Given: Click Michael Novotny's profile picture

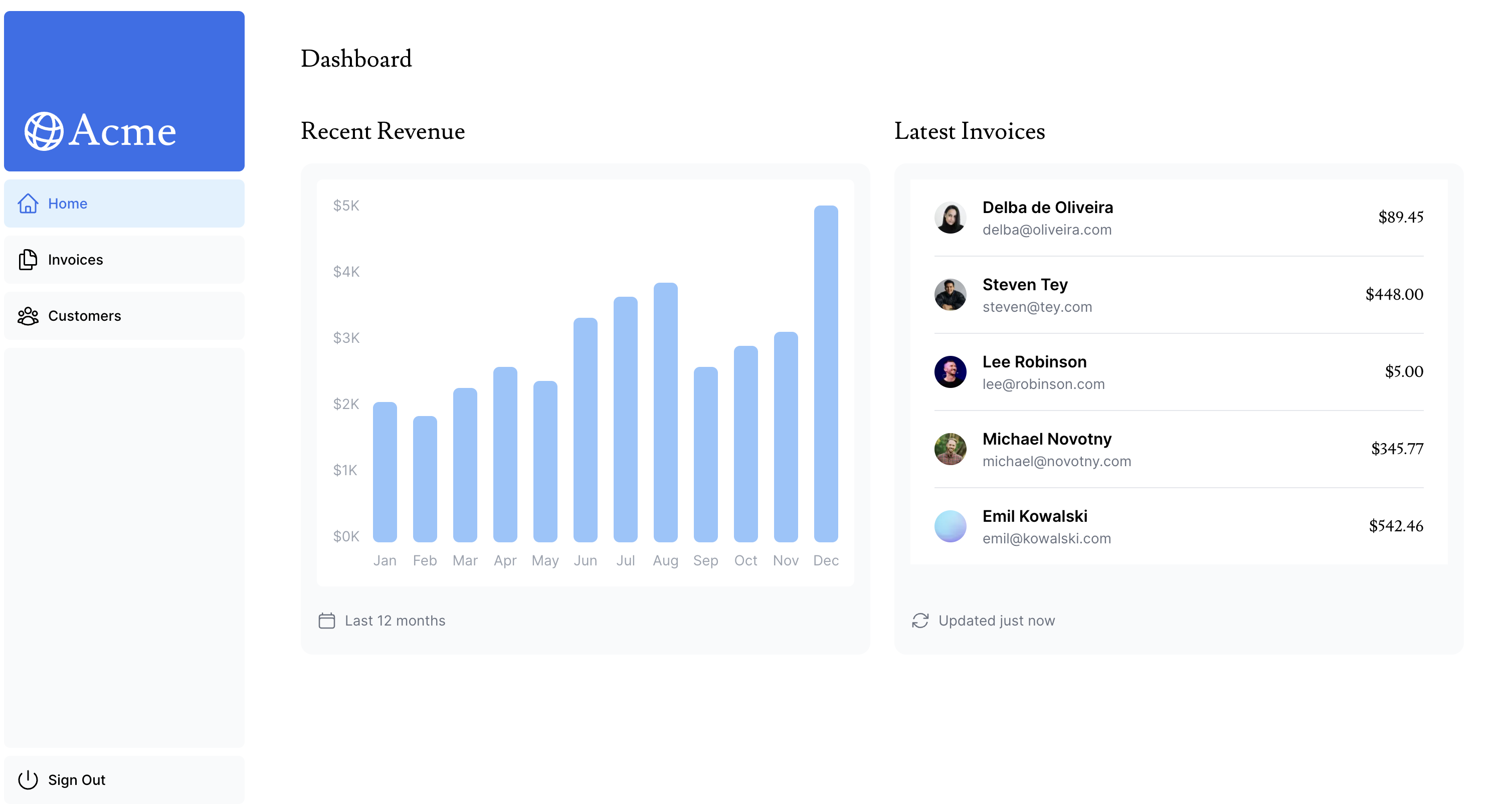Looking at the screenshot, I should pyautogui.click(x=950, y=449).
